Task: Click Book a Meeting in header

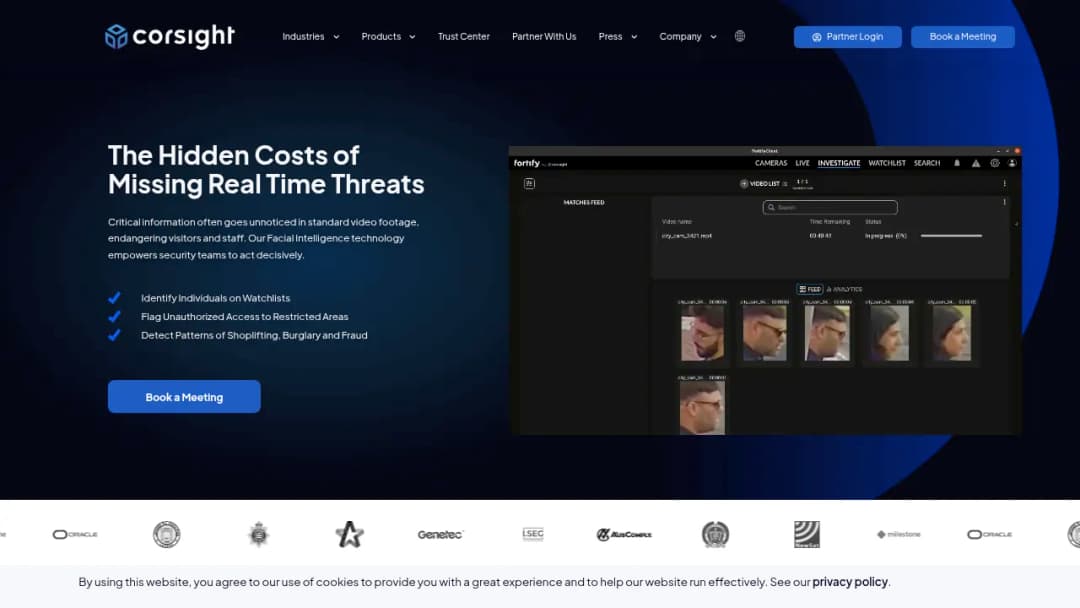Action: (962, 37)
